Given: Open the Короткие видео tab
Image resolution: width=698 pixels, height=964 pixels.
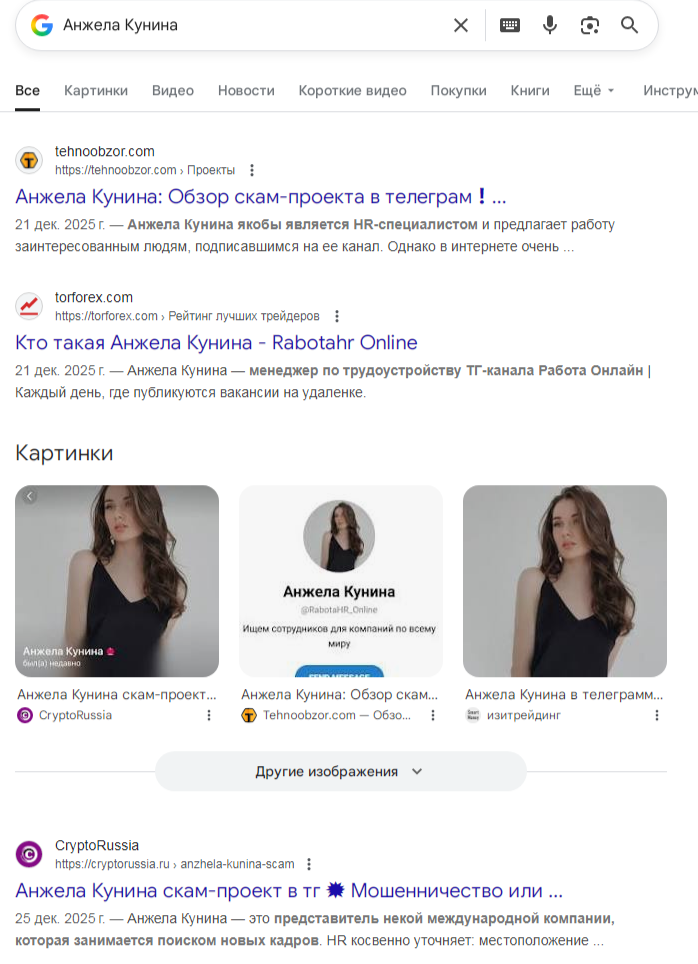Looking at the screenshot, I should coord(352,90).
